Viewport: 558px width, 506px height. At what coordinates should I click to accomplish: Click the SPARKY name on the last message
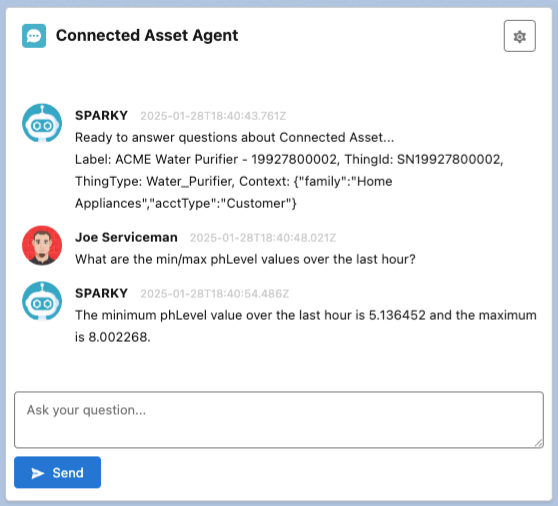pyautogui.click(x=101, y=293)
